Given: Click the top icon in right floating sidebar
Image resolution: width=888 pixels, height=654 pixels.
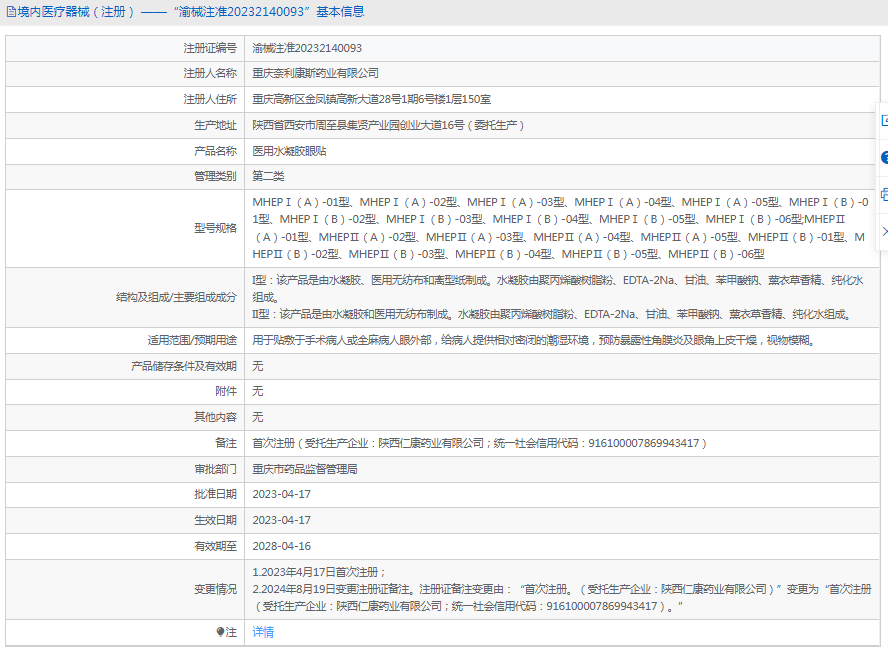Looking at the screenshot, I should 884,121.
